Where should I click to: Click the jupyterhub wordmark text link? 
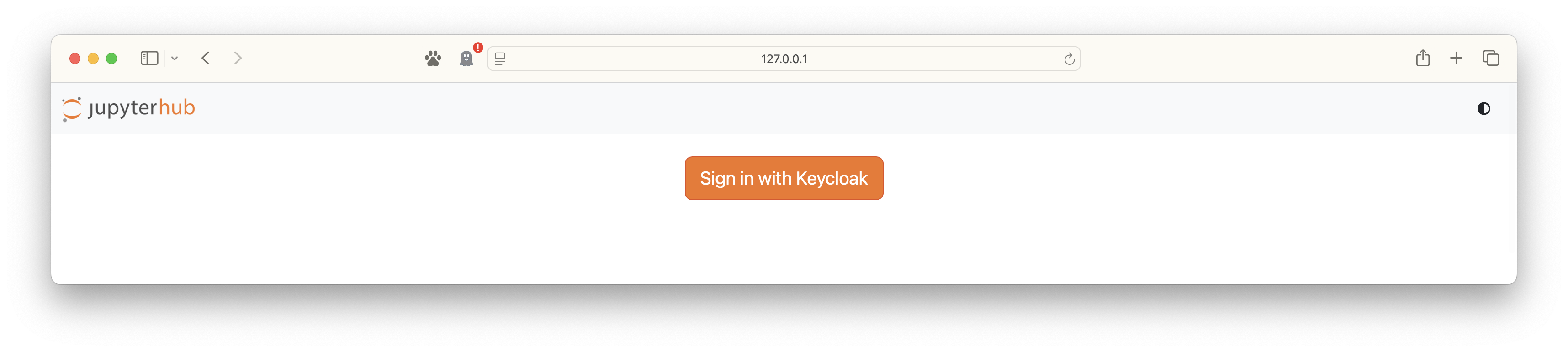coord(142,108)
